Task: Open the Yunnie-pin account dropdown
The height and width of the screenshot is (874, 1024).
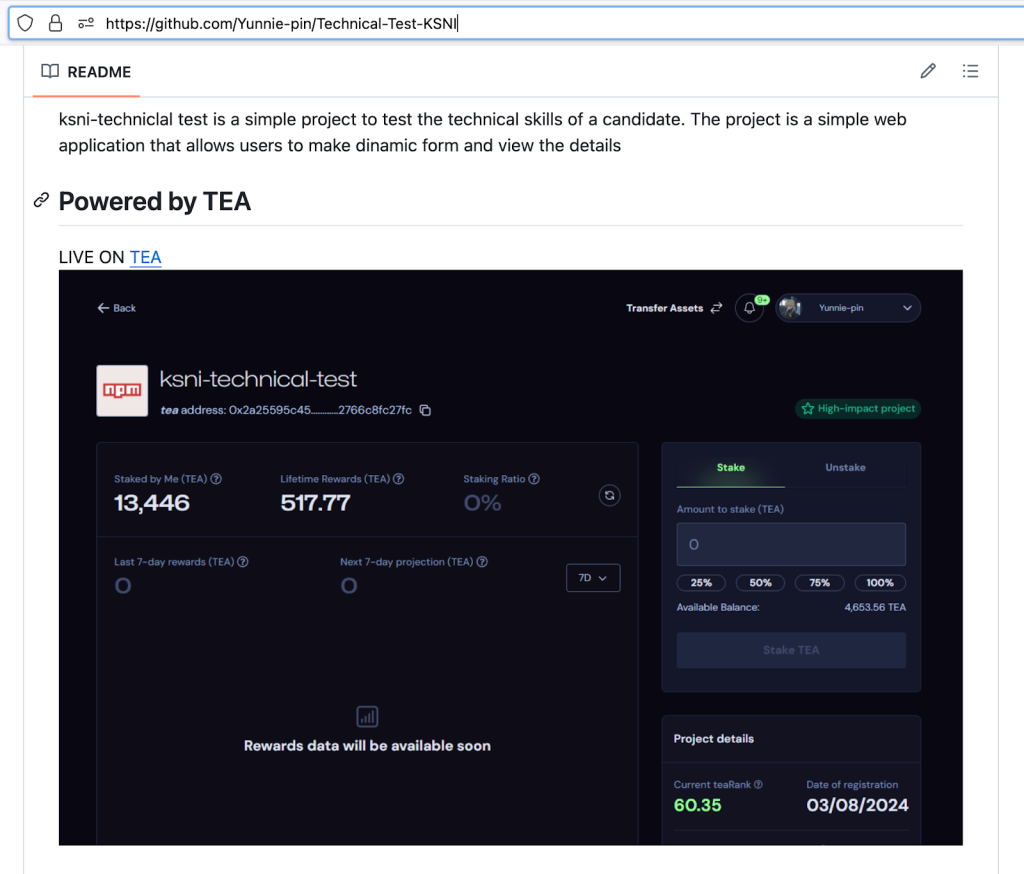Action: (848, 308)
